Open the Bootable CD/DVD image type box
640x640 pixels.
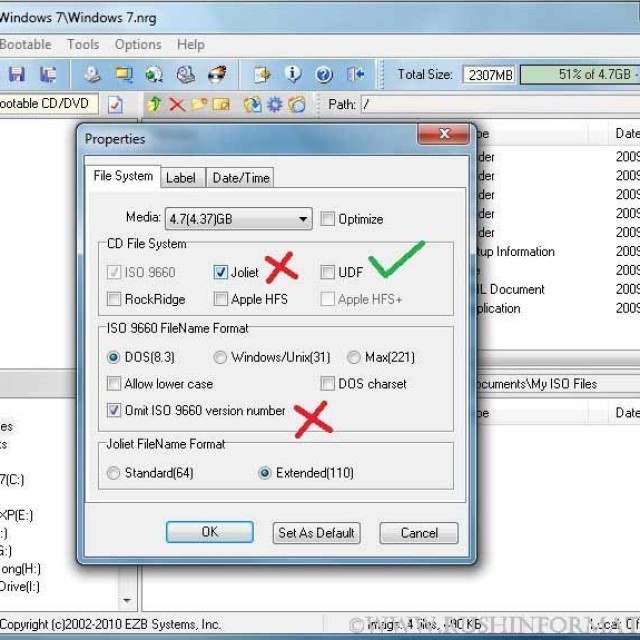point(49,104)
